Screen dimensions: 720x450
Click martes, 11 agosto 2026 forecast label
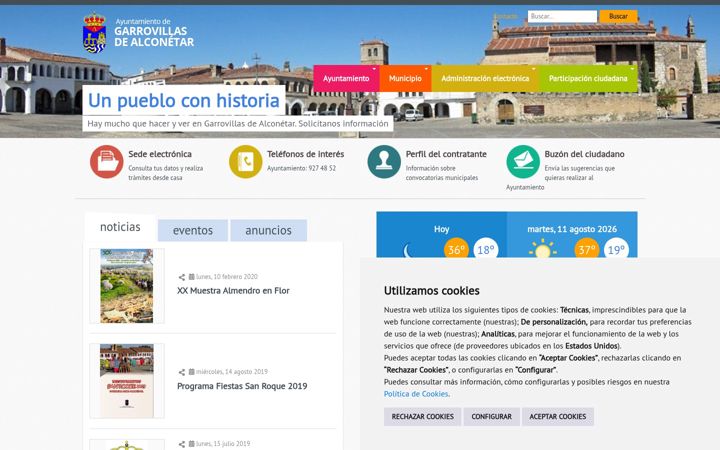click(572, 229)
